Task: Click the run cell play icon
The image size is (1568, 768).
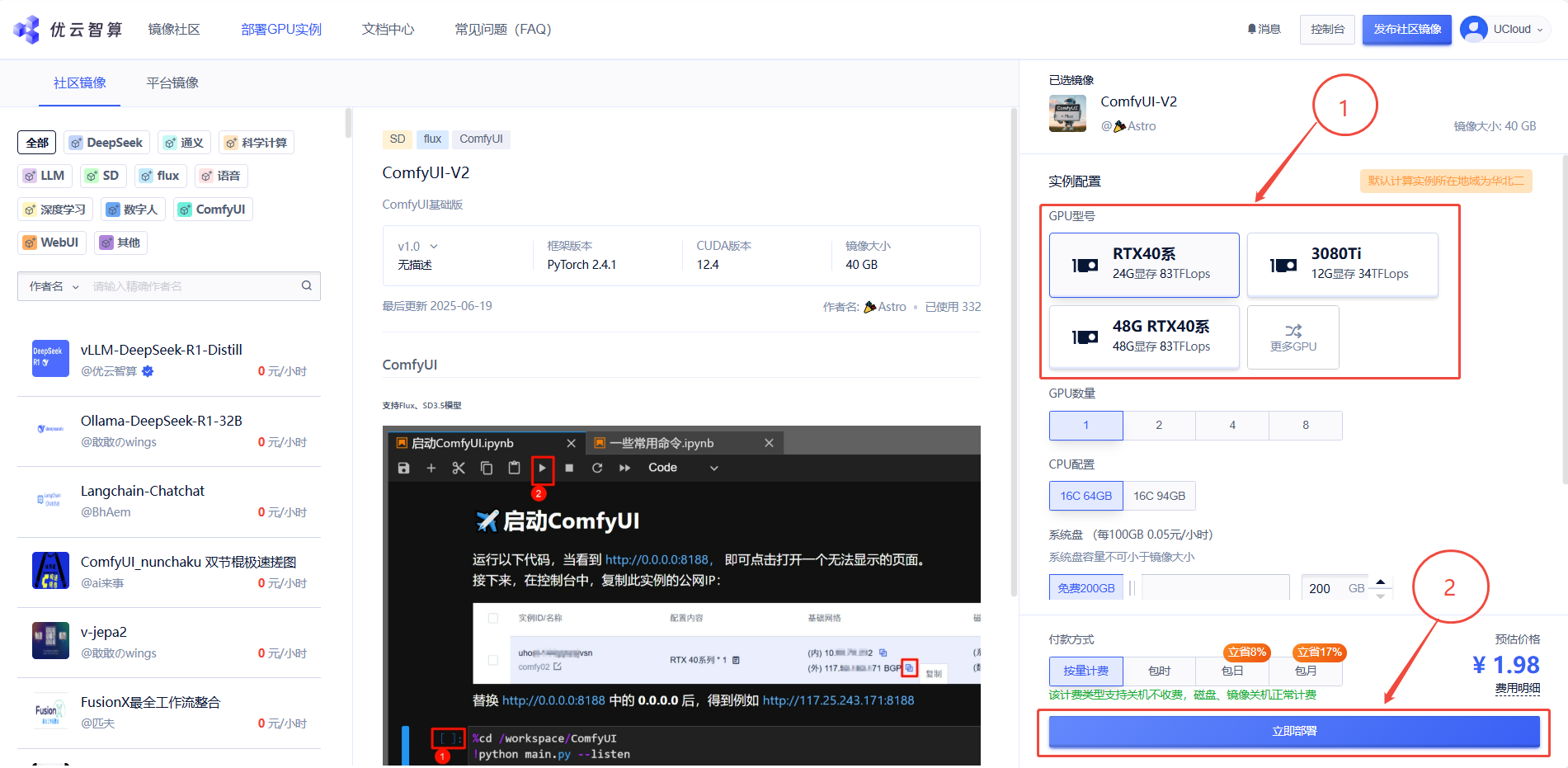Action: tap(542, 468)
